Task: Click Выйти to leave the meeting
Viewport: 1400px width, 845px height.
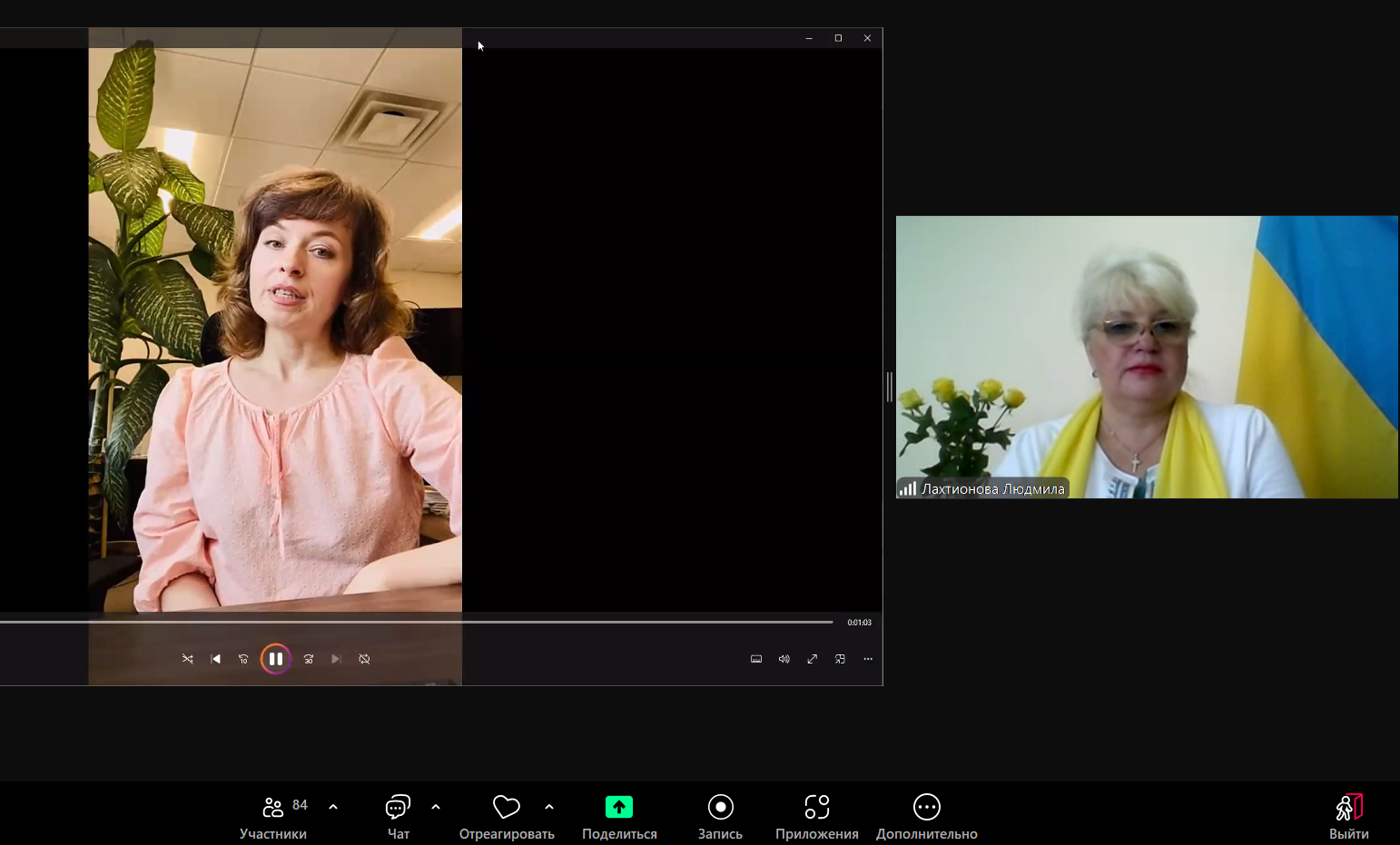Action: pos(1348,816)
